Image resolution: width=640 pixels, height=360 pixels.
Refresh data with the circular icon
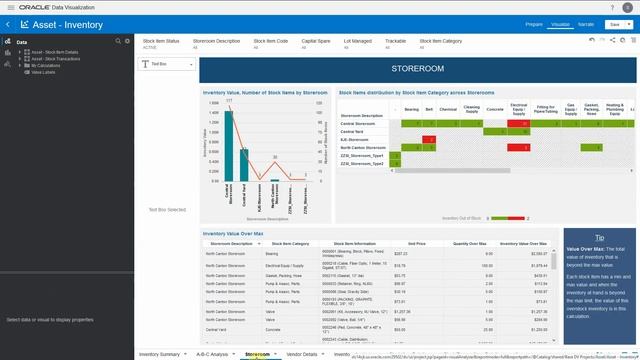pyautogui.click(x=622, y=40)
